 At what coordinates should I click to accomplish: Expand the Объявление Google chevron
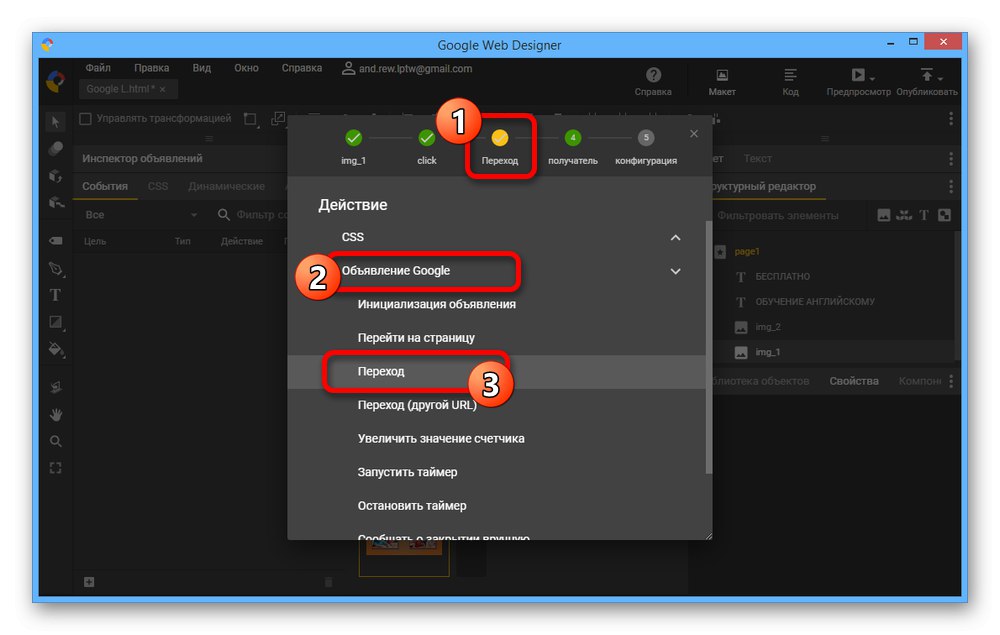click(675, 272)
